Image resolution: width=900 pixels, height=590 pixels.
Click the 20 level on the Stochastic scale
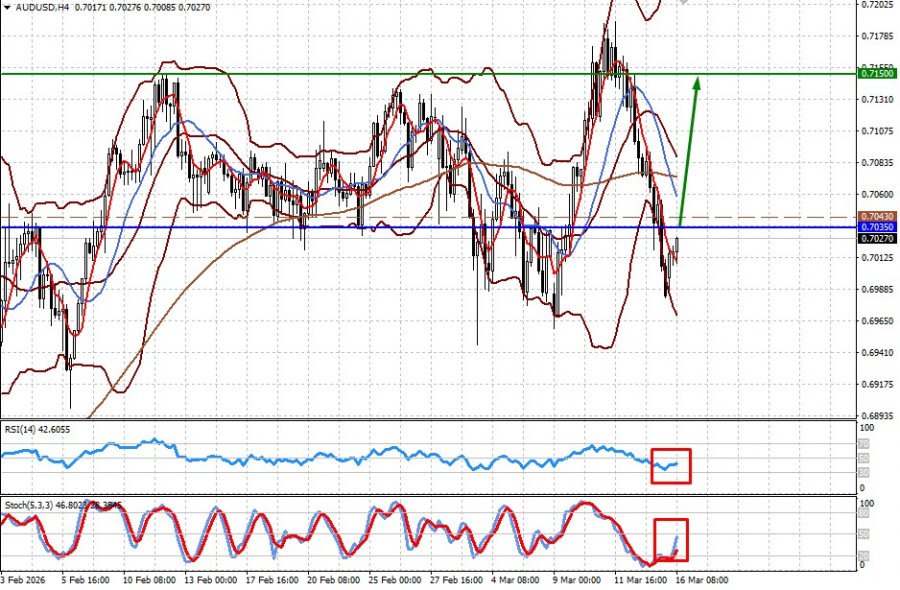pyautogui.click(x=864, y=556)
